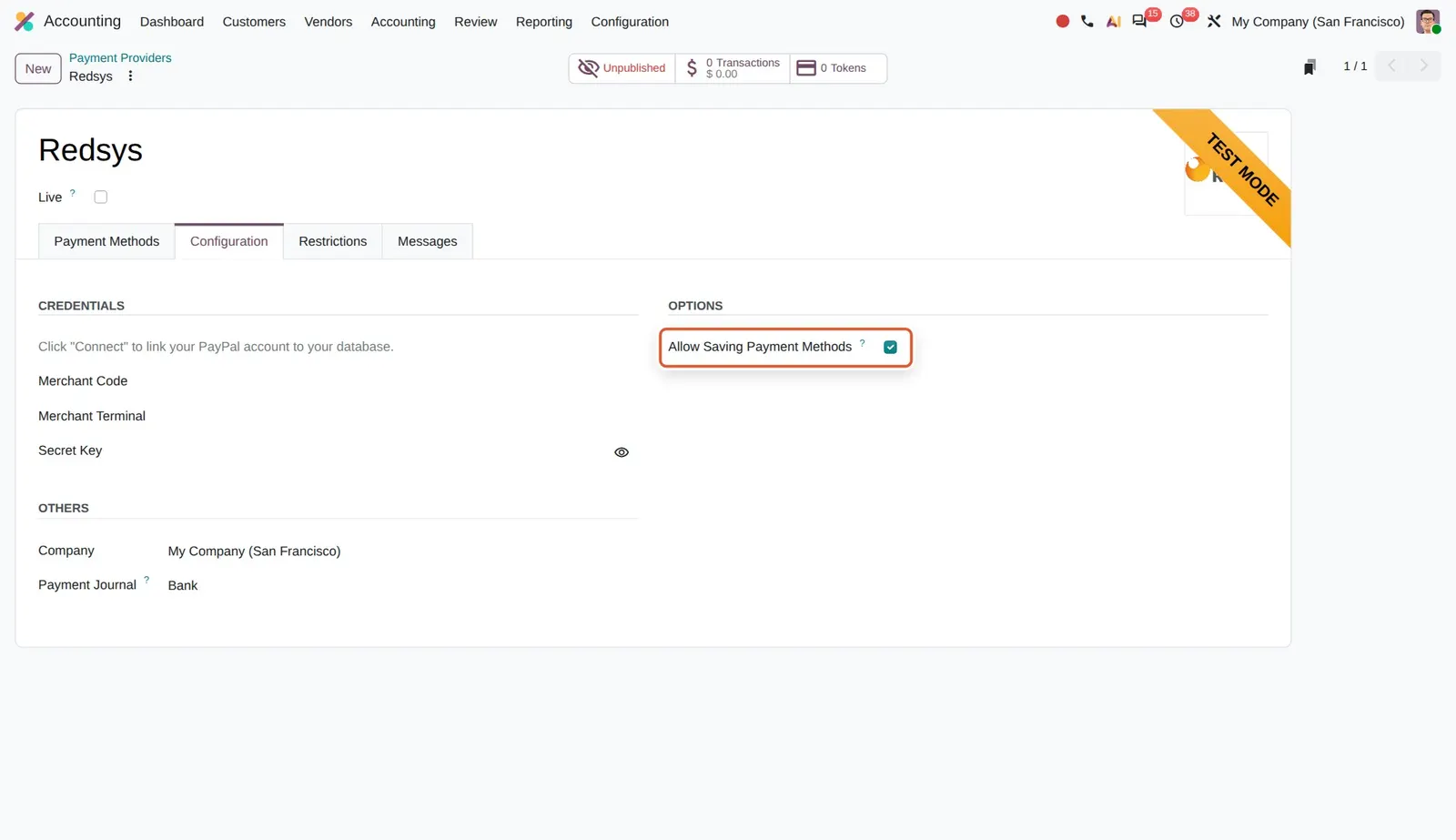Open company switcher My Company (San Francisco)
This screenshot has width=1456, height=840.
coord(1318,22)
